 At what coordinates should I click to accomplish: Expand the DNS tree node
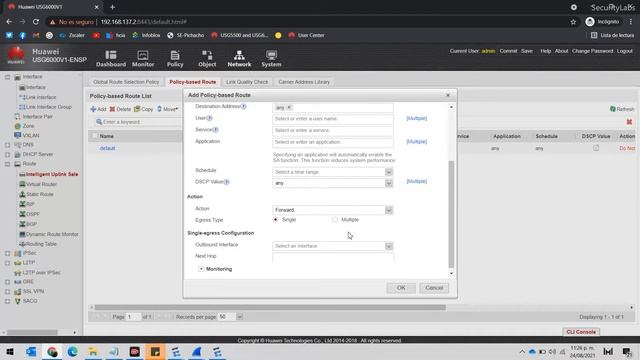7,145
